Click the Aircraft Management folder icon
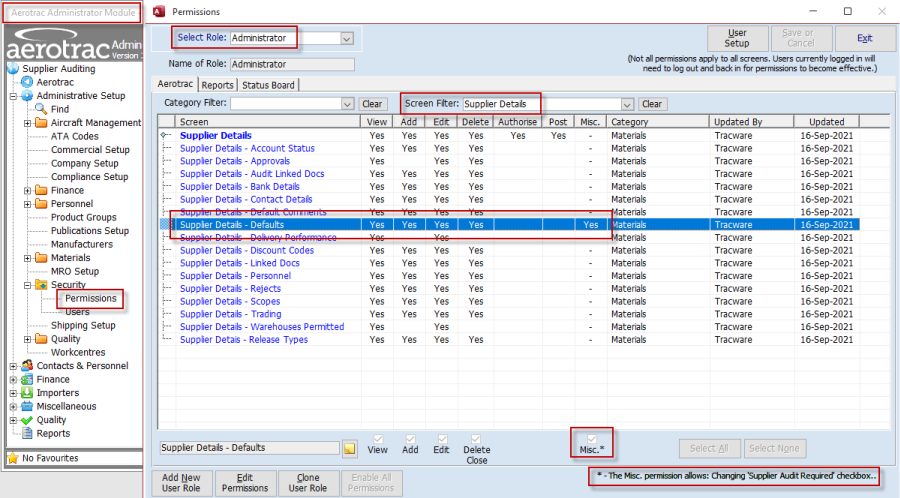 pos(42,123)
